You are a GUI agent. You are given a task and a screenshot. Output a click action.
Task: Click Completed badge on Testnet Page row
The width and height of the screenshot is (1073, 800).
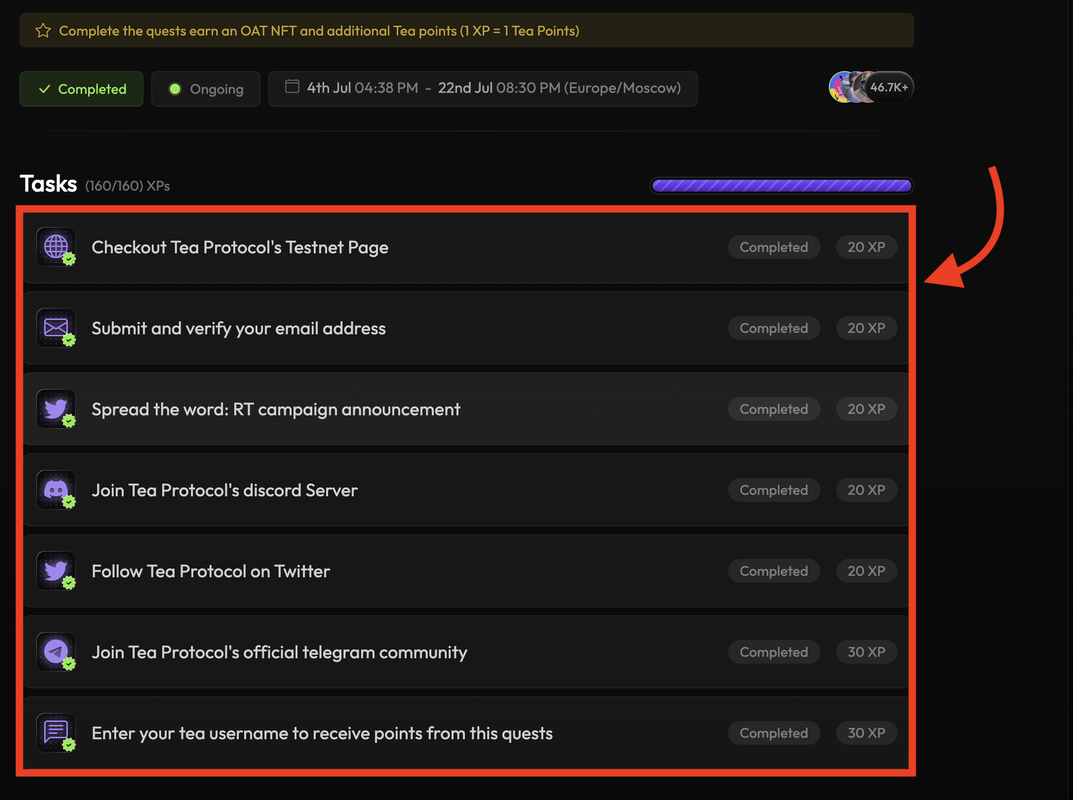click(774, 247)
